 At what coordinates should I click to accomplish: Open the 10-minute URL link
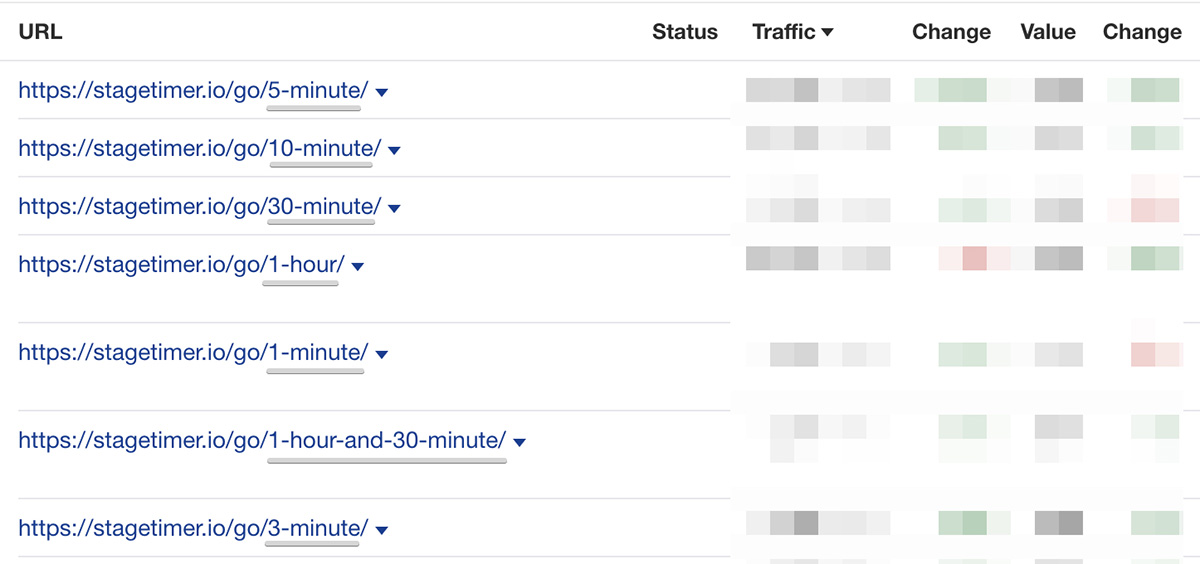coord(200,149)
